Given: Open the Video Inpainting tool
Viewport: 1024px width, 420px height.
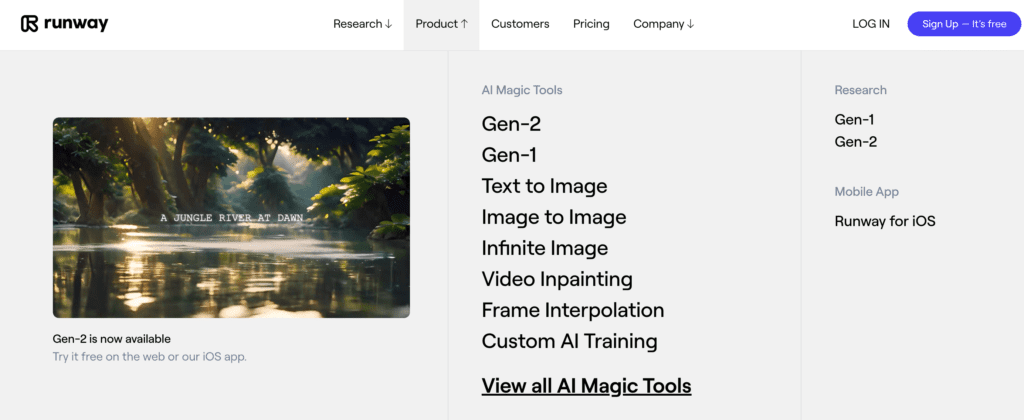Looking at the screenshot, I should [557, 280].
